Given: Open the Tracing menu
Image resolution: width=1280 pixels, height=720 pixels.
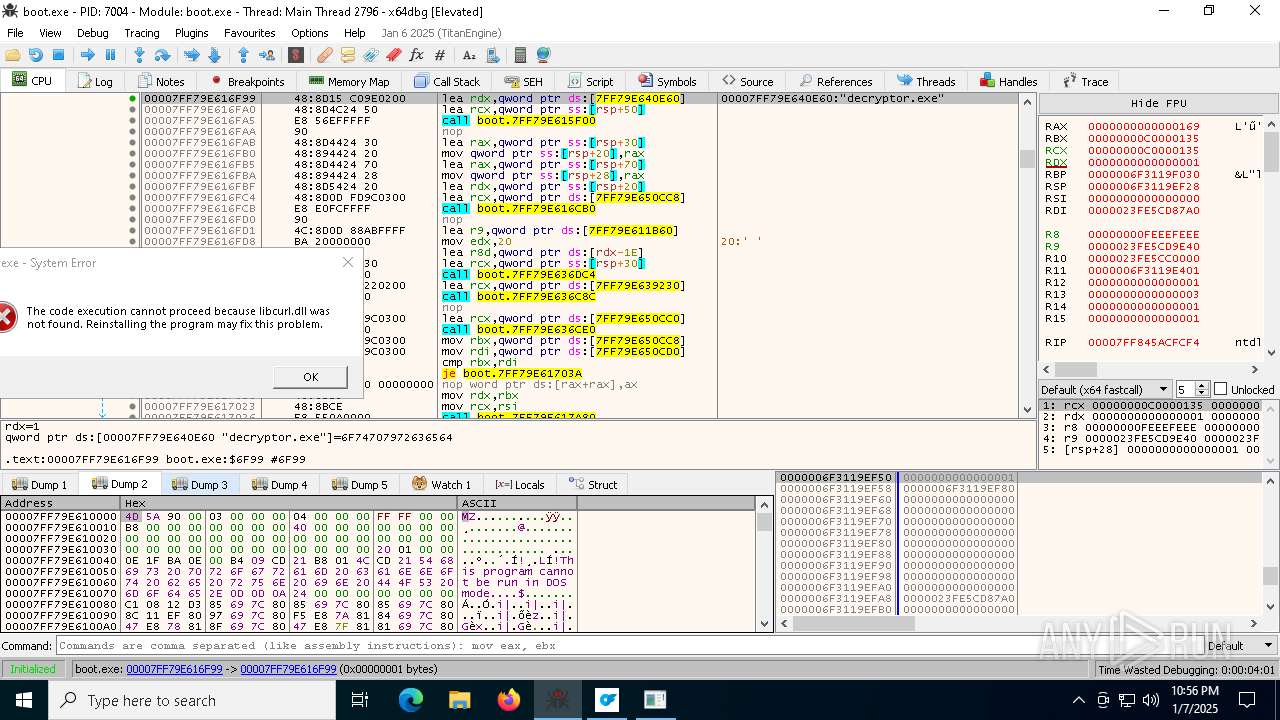Looking at the screenshot, I should coord(142,33).
